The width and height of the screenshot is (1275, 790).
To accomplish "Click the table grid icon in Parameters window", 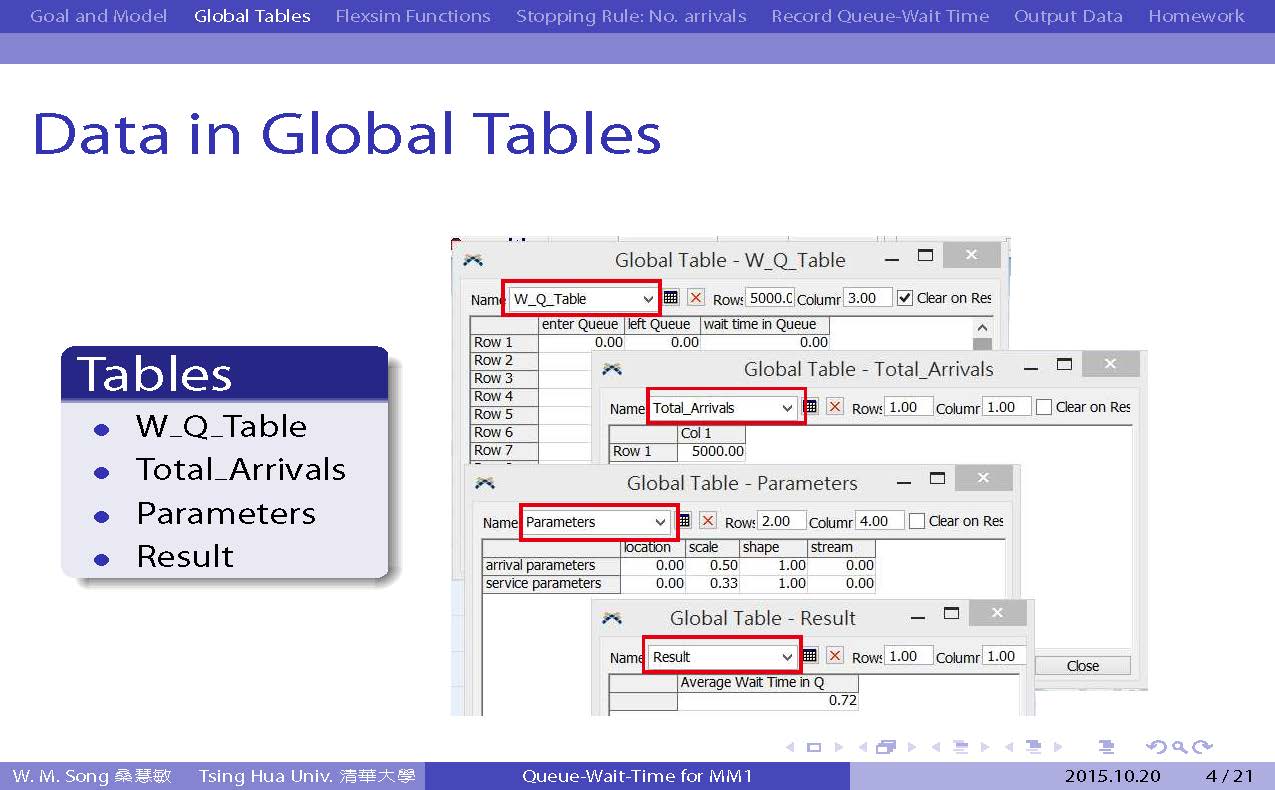I will click(684, 521).
